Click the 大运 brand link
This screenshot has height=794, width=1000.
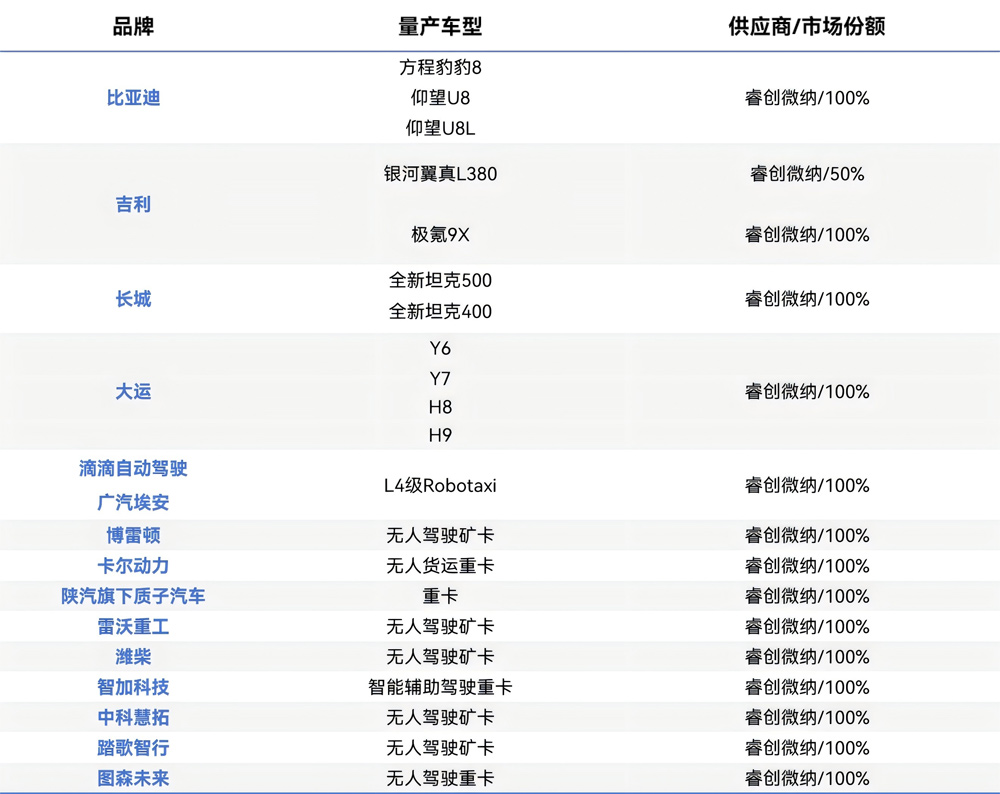[x=133, y=392]
